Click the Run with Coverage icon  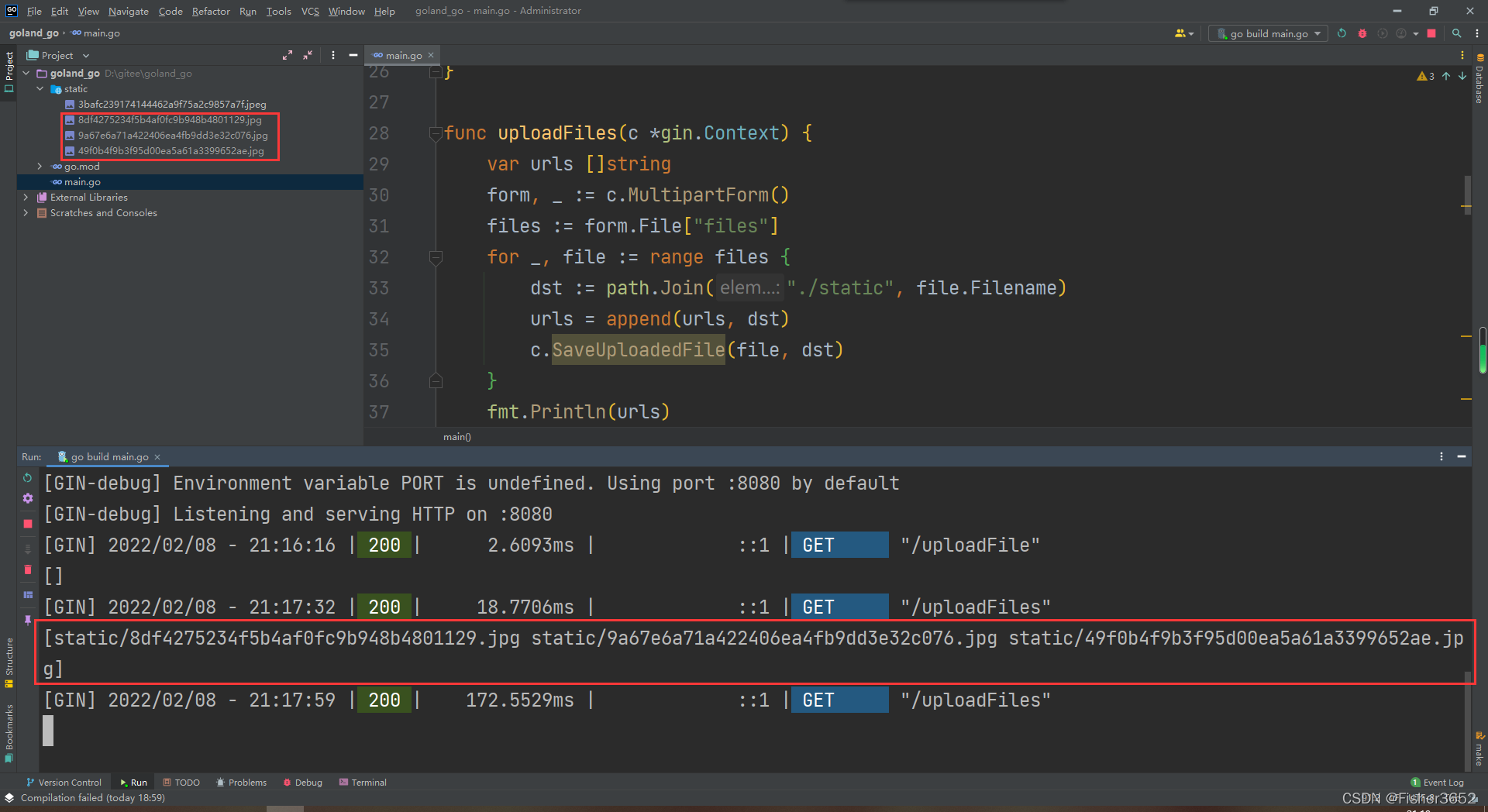pos(1382,33)
